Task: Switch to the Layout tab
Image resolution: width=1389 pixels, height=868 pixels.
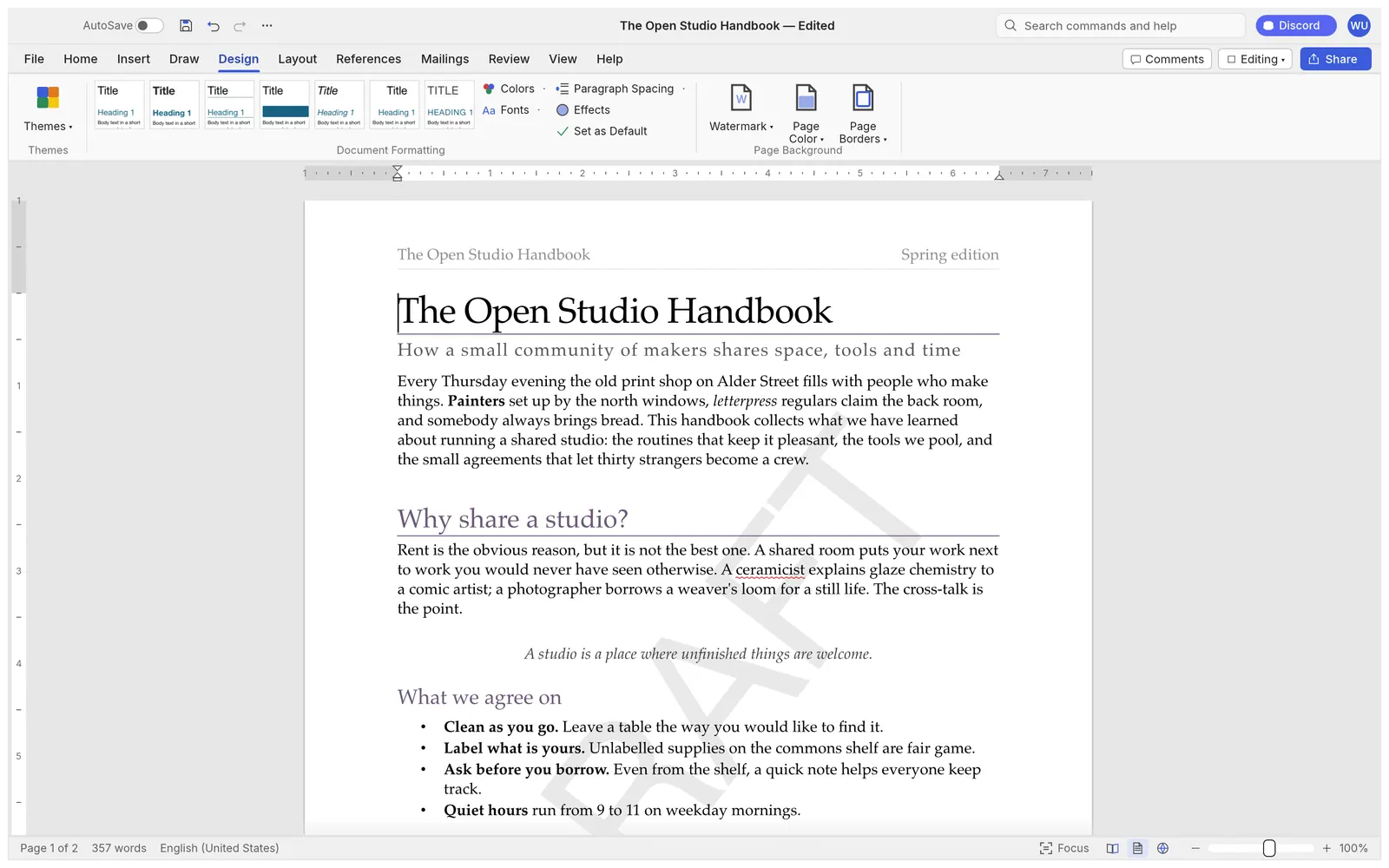Action: (297, 59)
